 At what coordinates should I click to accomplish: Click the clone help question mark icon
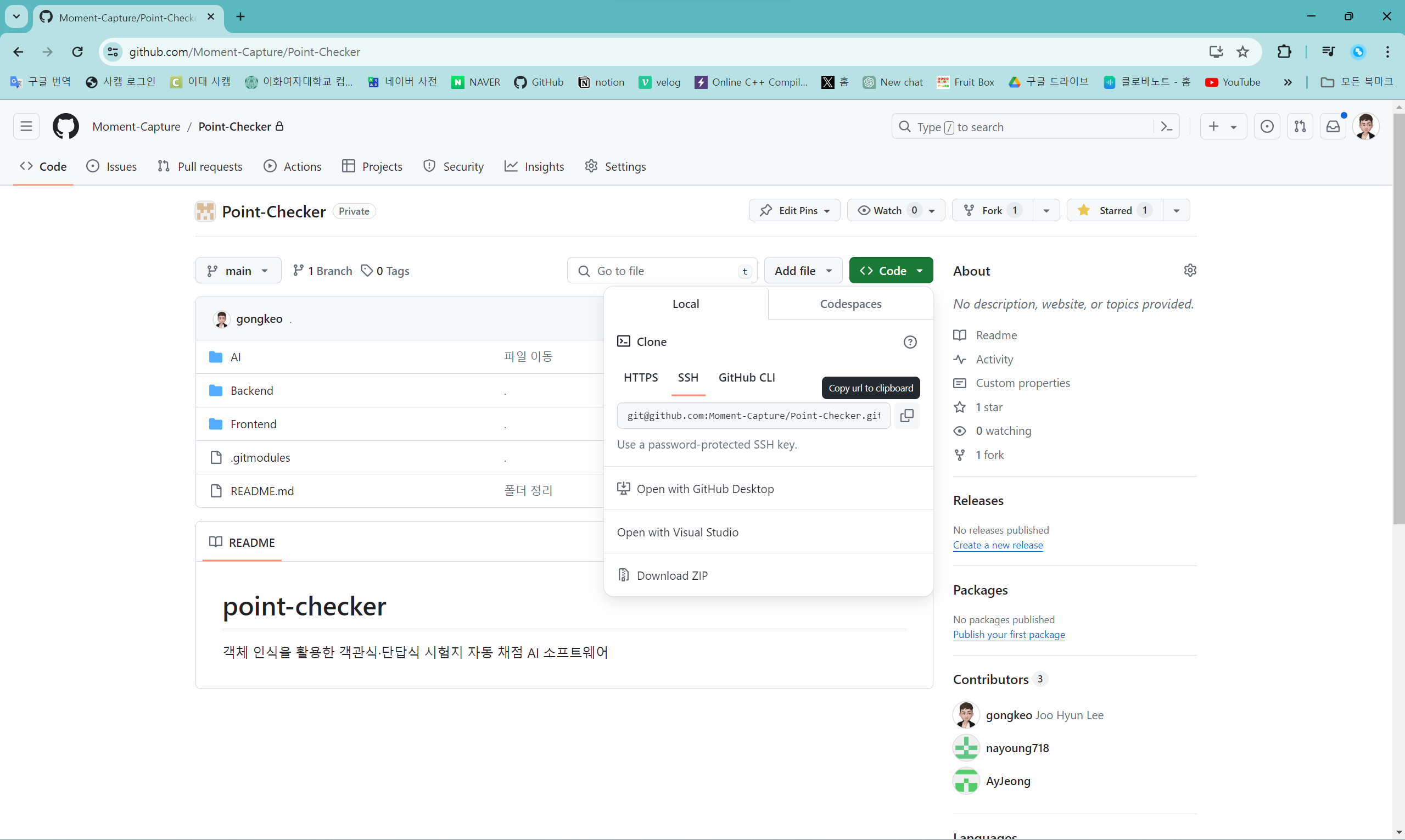coord(910,342)
